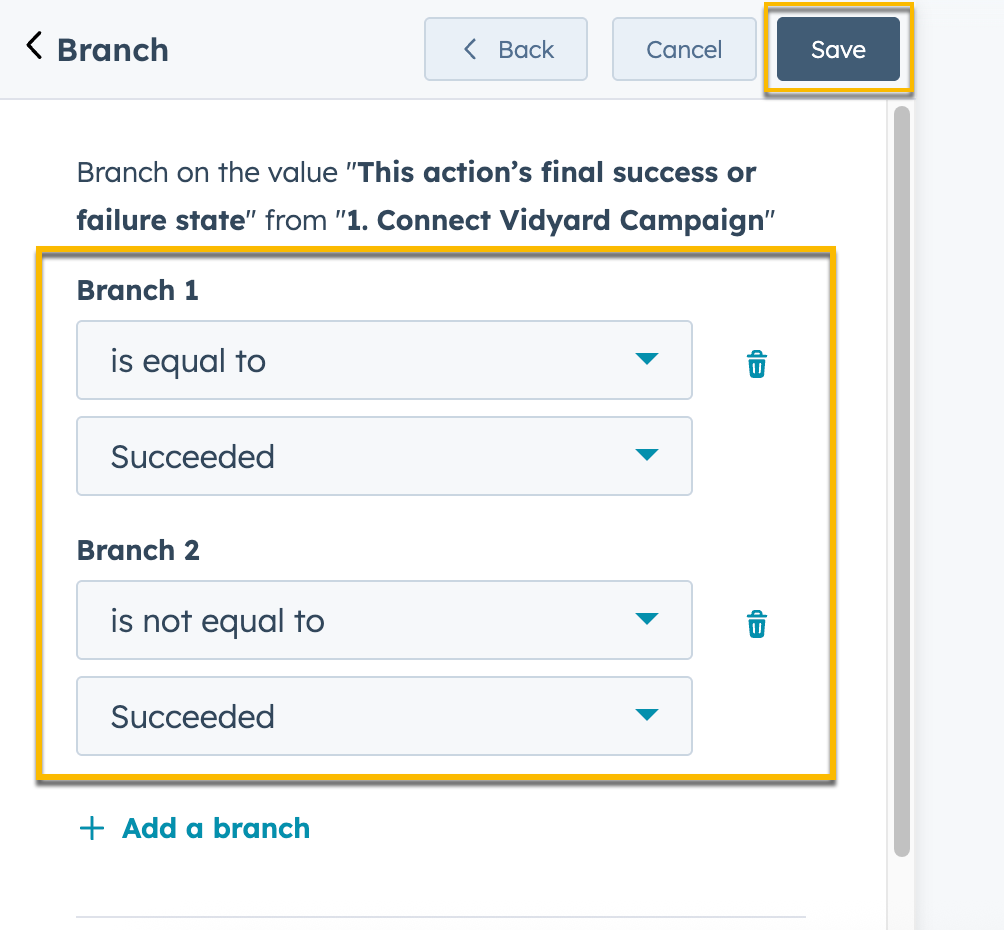Open the Branch 1 'is equal to' dropdown
The image size is (1004, 930).
[x=384, y=360]
